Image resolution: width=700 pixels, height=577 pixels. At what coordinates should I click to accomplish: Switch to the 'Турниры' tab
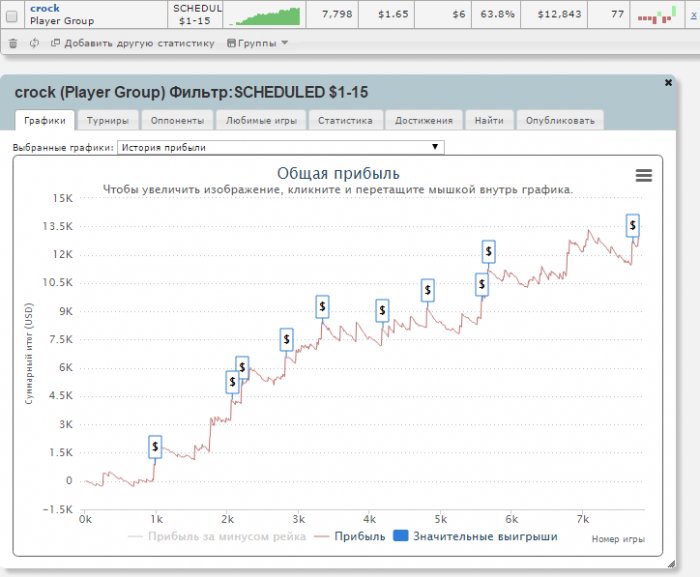click(108, 121)
